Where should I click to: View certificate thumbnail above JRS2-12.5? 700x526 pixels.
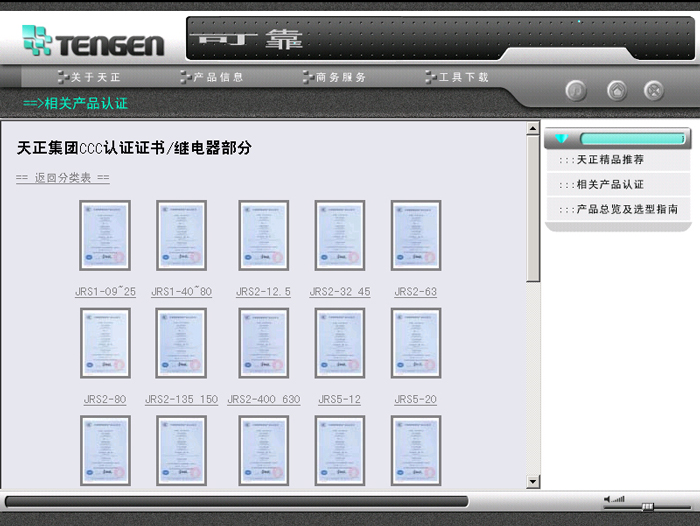pos(263,235)
